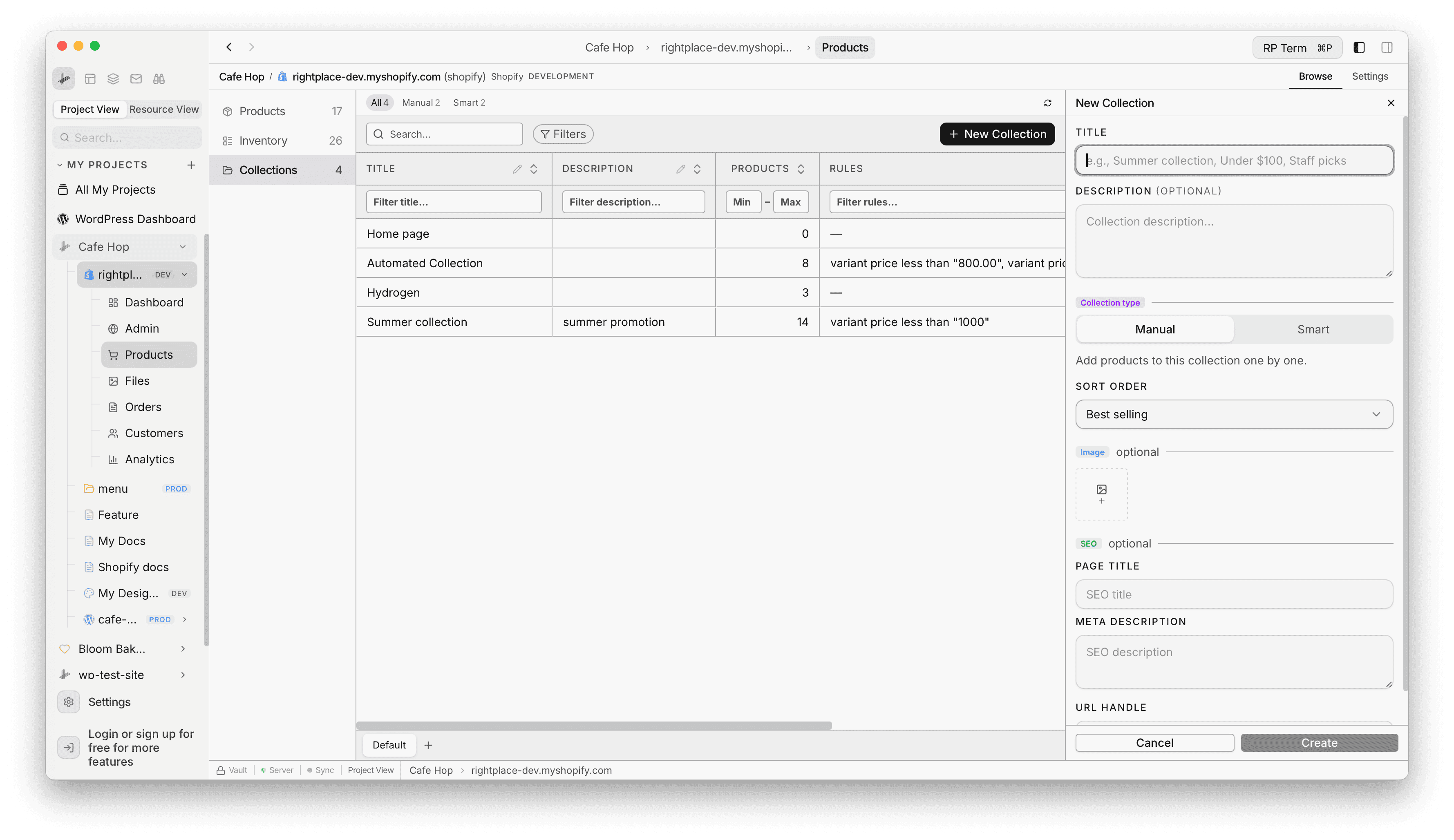
Task: Edit the Title column with the pencil icon
Action: click(517, 168)
